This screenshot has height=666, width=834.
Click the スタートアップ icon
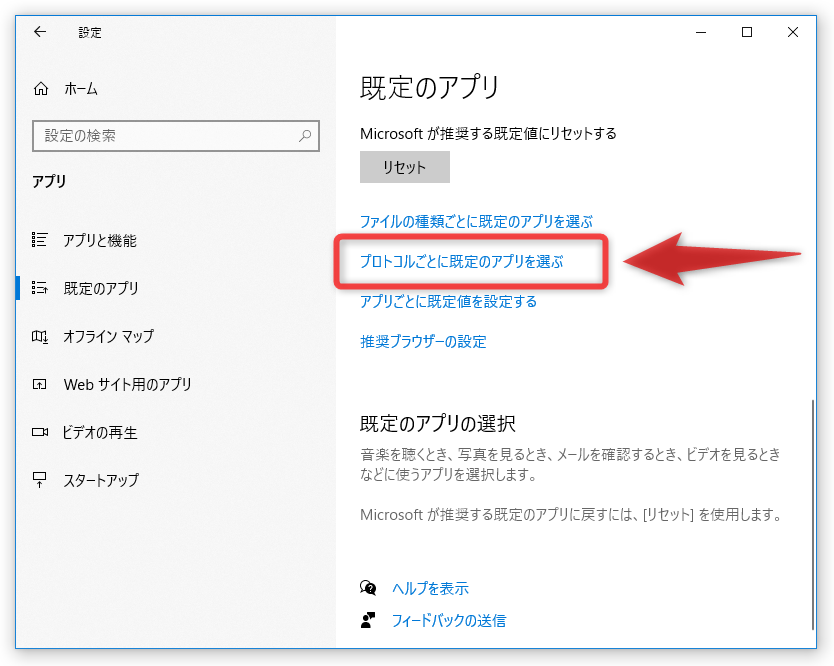point(39,480)
